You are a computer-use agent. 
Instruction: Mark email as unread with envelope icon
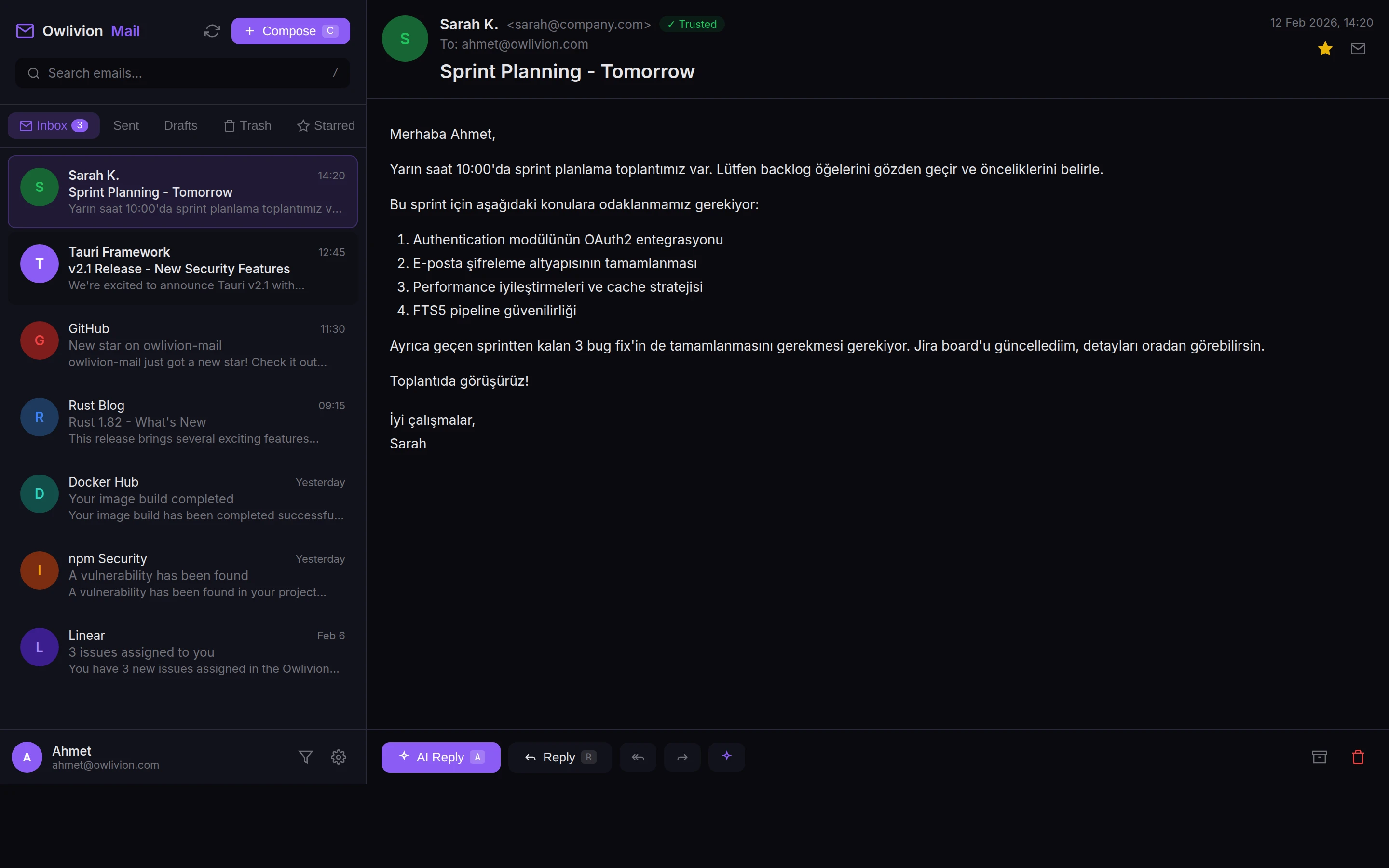click(1358, 49)
